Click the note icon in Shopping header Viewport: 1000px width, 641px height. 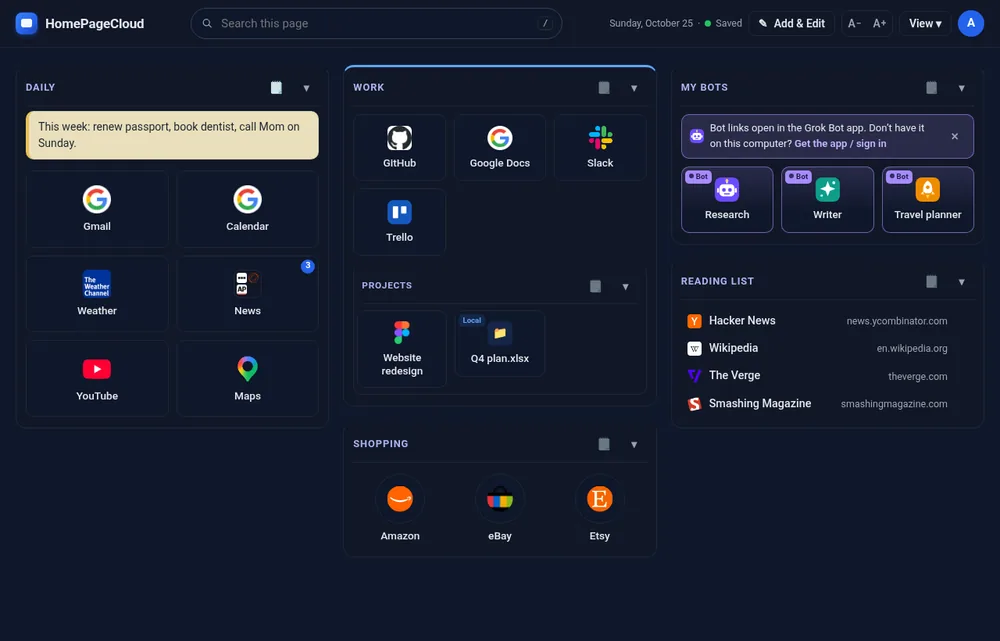[x=604, y=444]
